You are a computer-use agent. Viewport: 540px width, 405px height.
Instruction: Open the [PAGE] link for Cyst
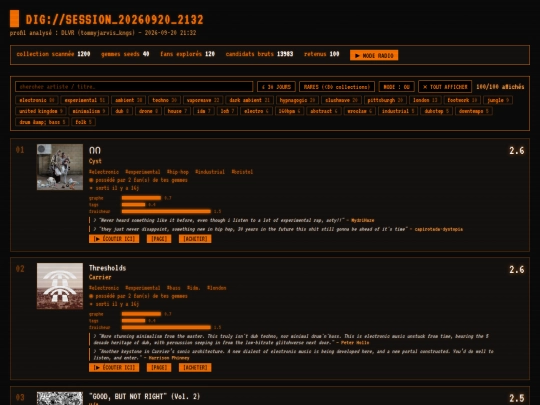click(159, 239)
